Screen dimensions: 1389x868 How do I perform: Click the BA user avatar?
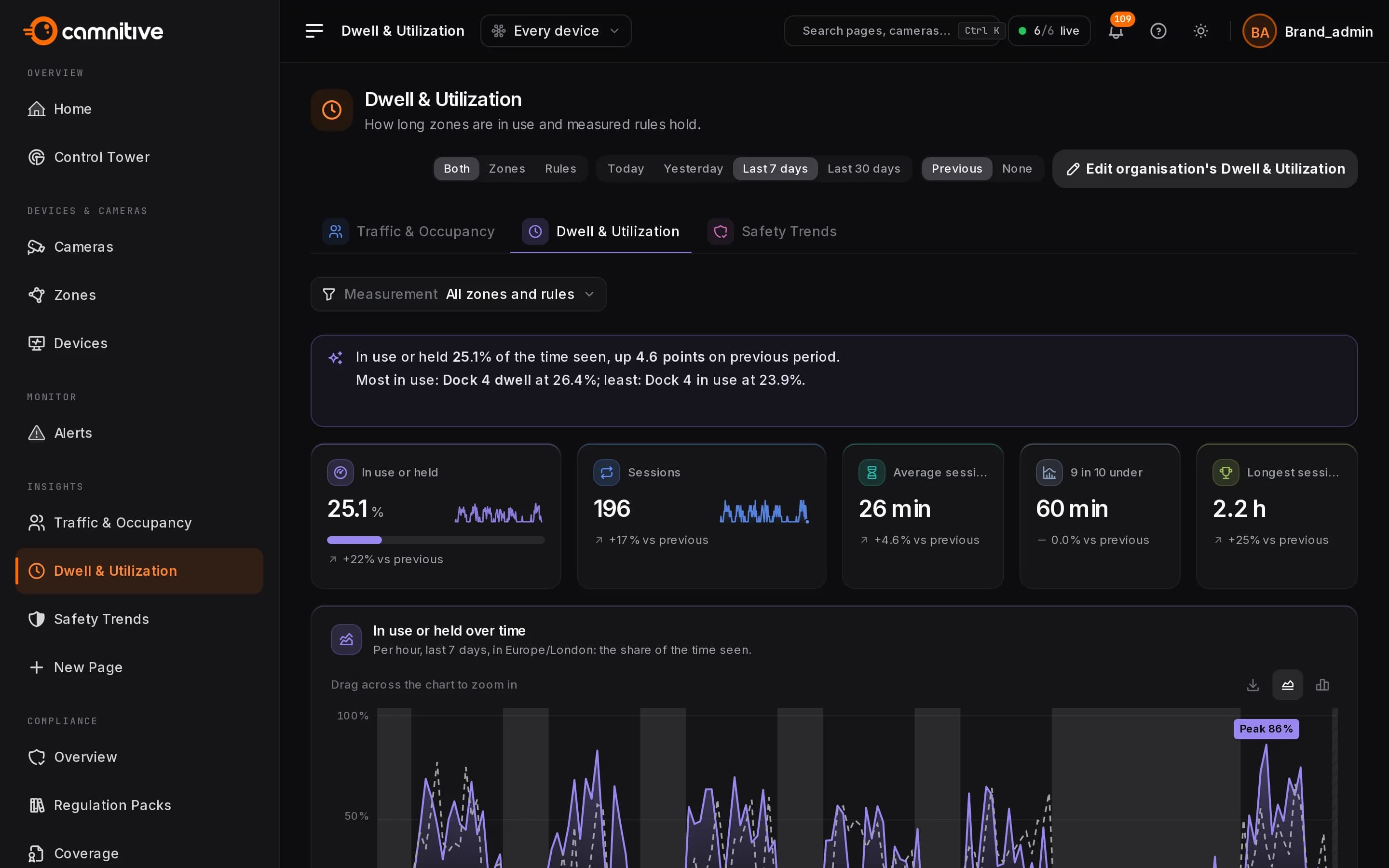(x=1259, y=31)
